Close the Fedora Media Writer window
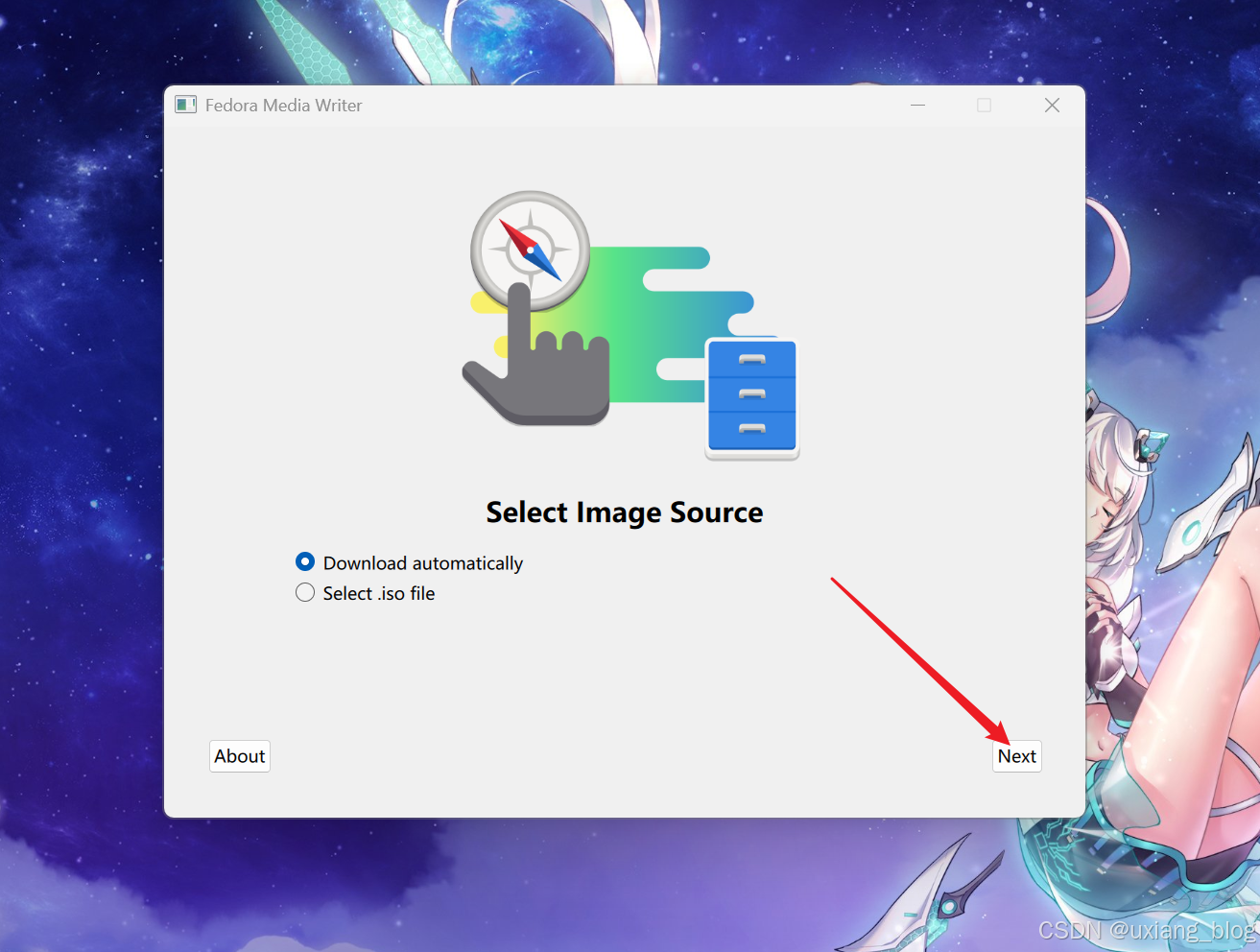This screenshot has width=1260, height=952. pyautogui.click(x=1052, y=105)
